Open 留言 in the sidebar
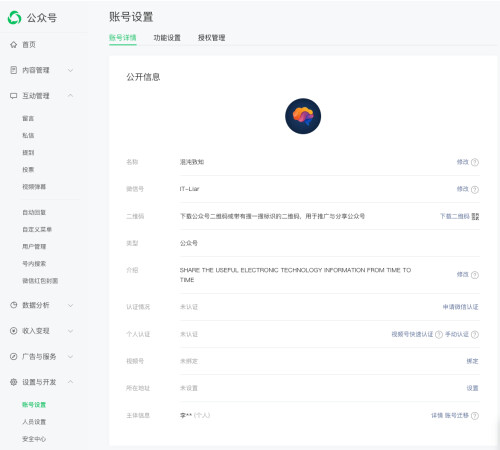The image size is (500, 450). [28, 118]
